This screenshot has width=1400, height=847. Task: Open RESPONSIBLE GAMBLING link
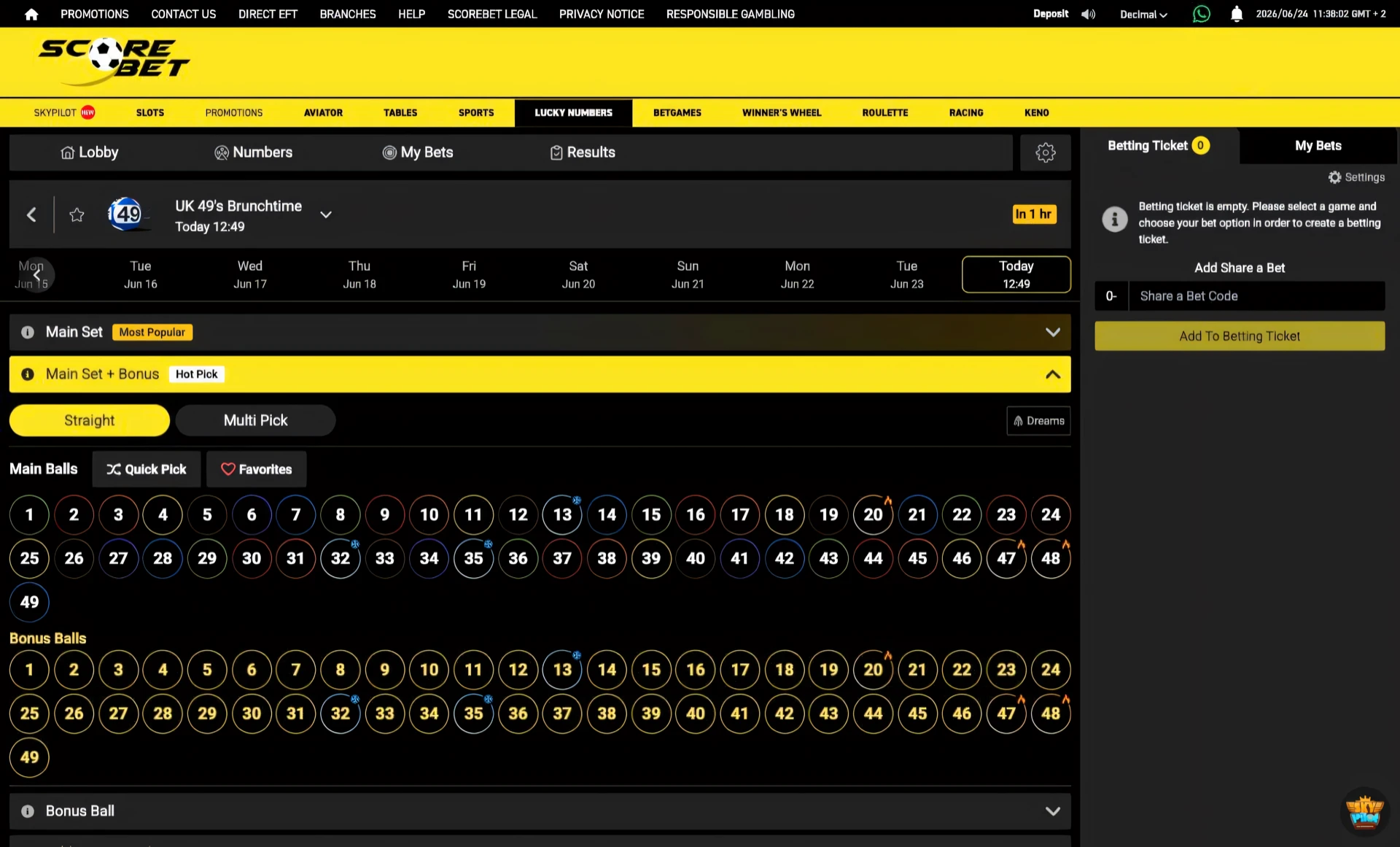click(x=730, y=14)
